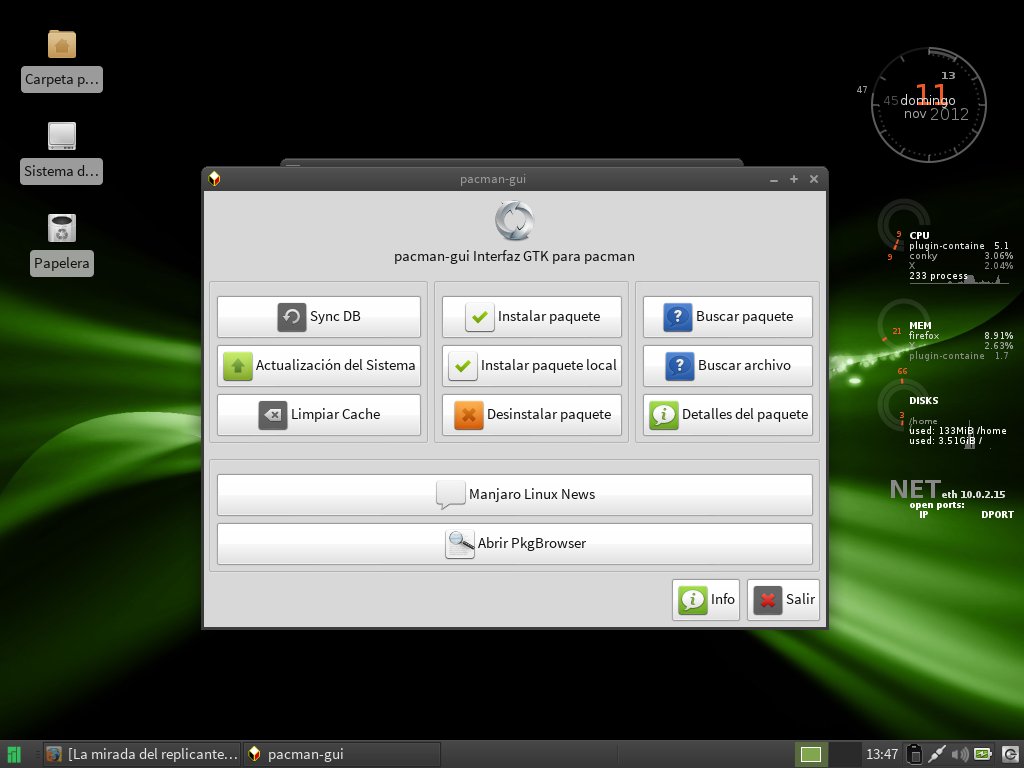1024x768 pixels.
Task: Open the volume speaker tray icon
Action: tap(959, 754)
